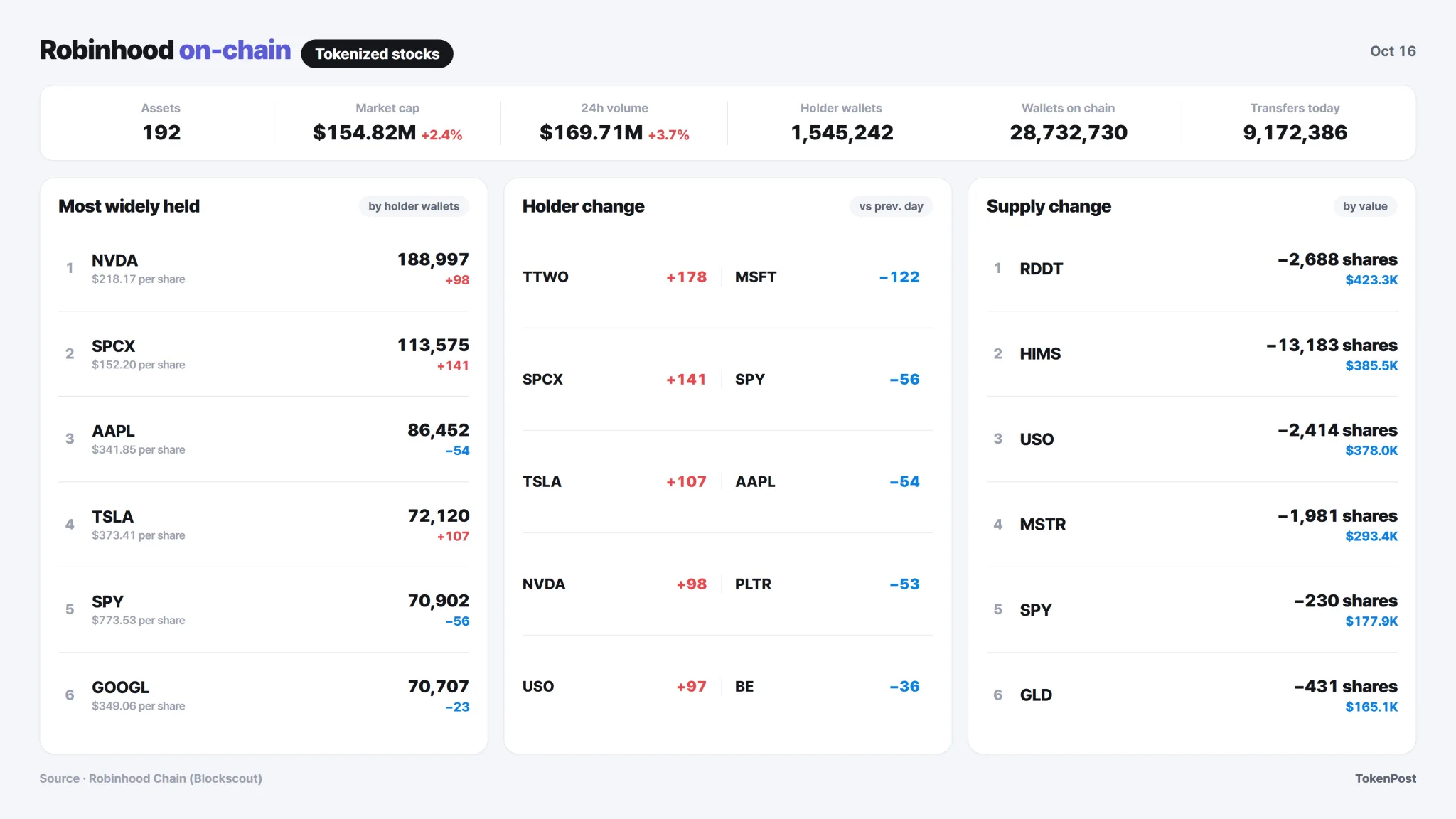The height and width of the screenshot is (819, 1456).
Task: Click the SPY $773.53 per share price
Action: [x=138, y=620]
